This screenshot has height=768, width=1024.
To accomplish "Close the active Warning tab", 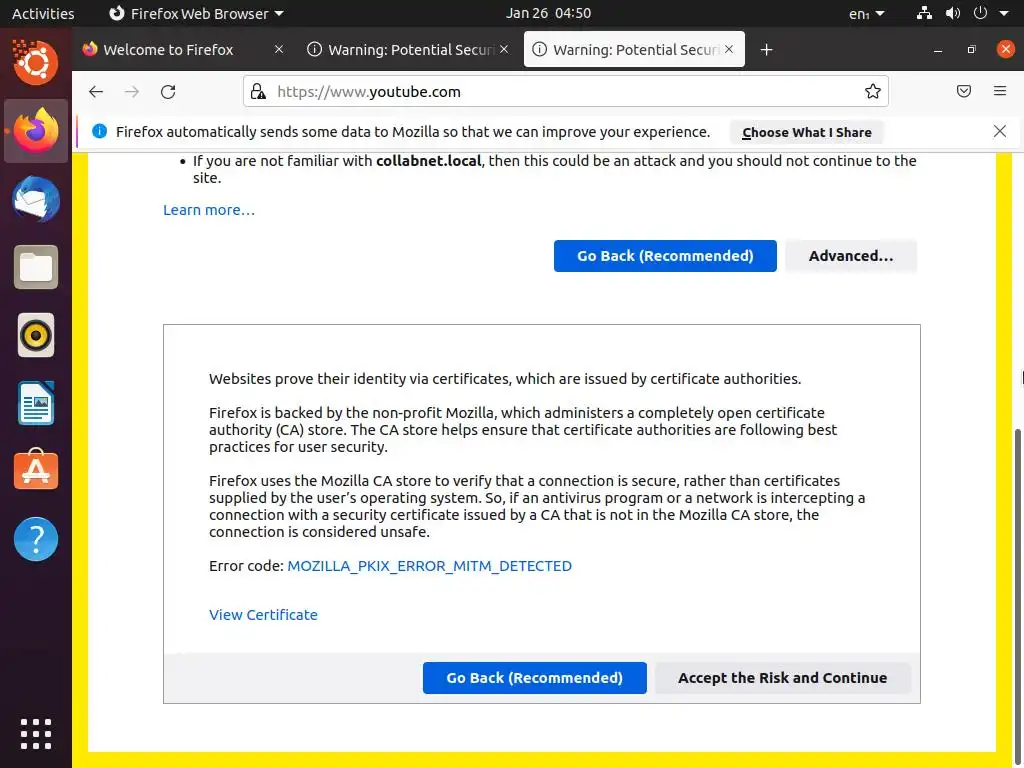I will [729, 50].
